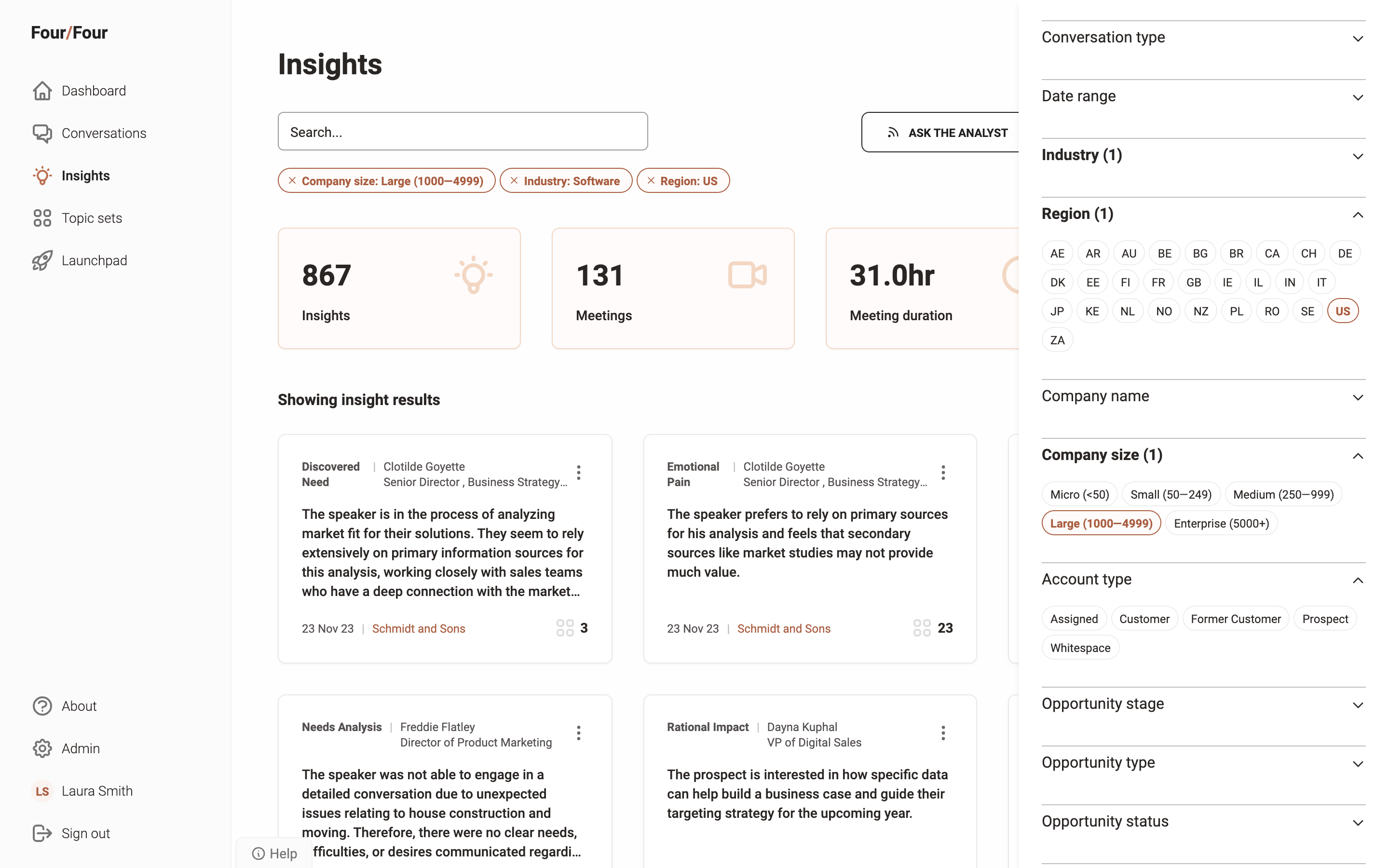Screen dimensions: 1389x868
Task: Click the LS user avatar
Action: point(42,791)
